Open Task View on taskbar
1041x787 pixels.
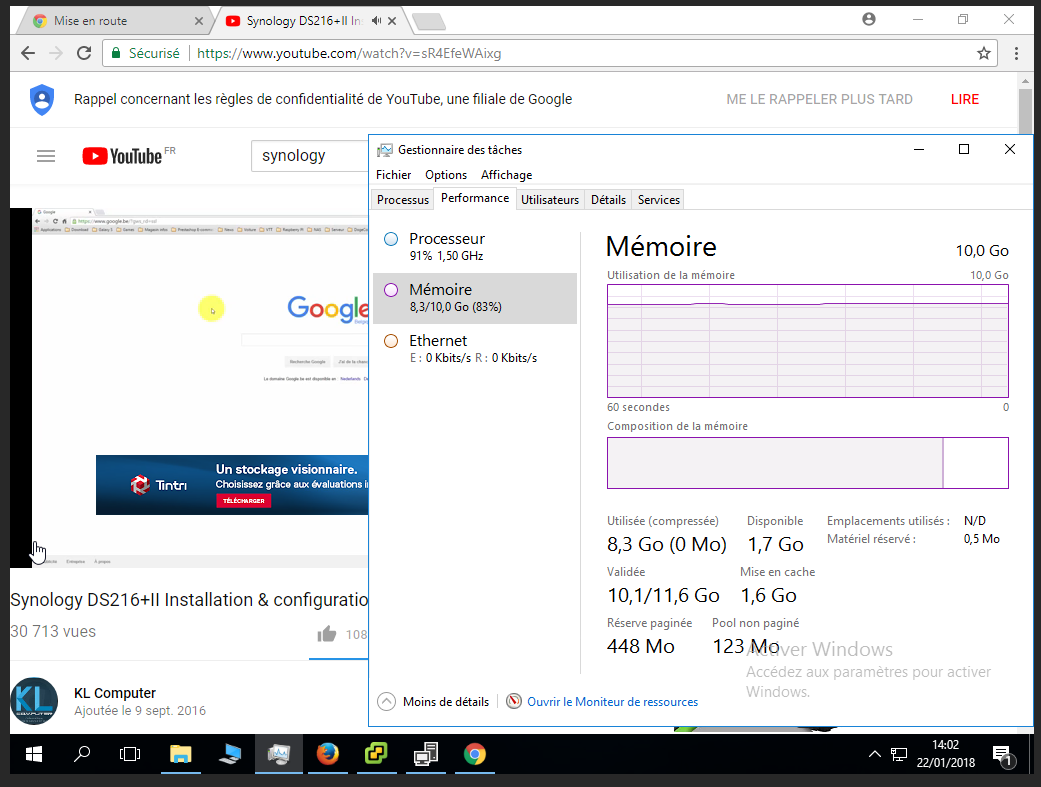[130, 754]
